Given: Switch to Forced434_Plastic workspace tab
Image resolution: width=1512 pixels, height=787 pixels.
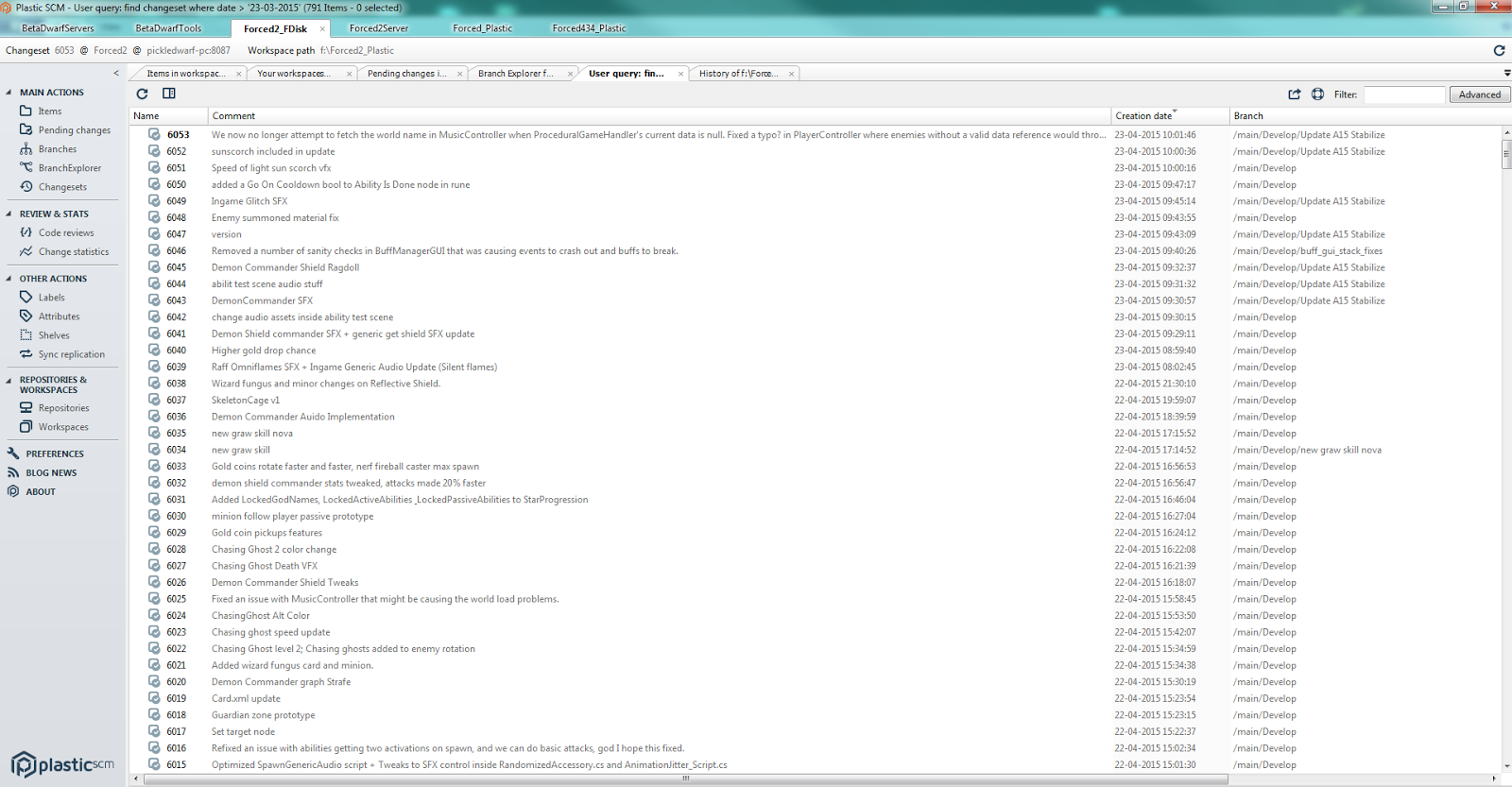Looking at the screenshot, I should (x=589, y=28).
